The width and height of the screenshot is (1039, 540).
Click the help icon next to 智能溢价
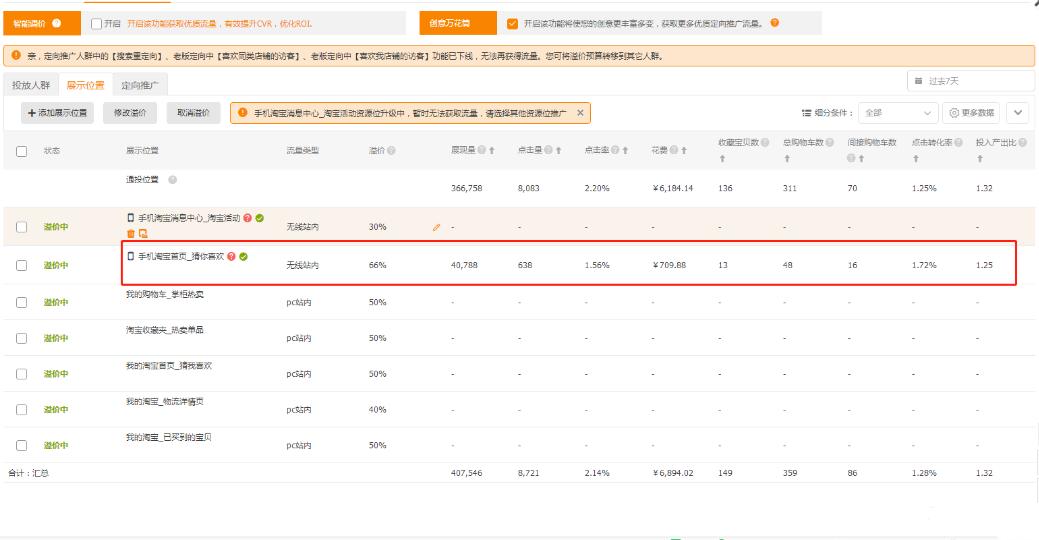56,23
